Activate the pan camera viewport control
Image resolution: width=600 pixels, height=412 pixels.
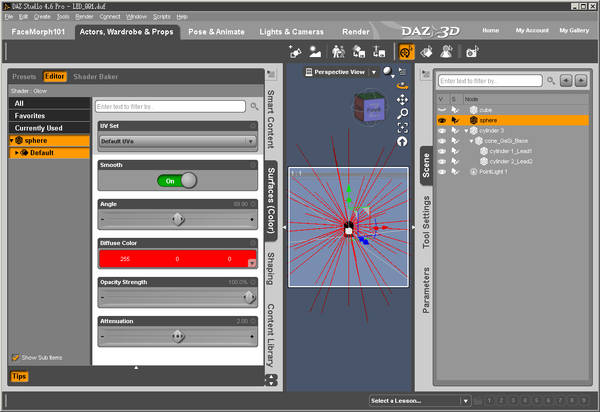coord(402,100)
